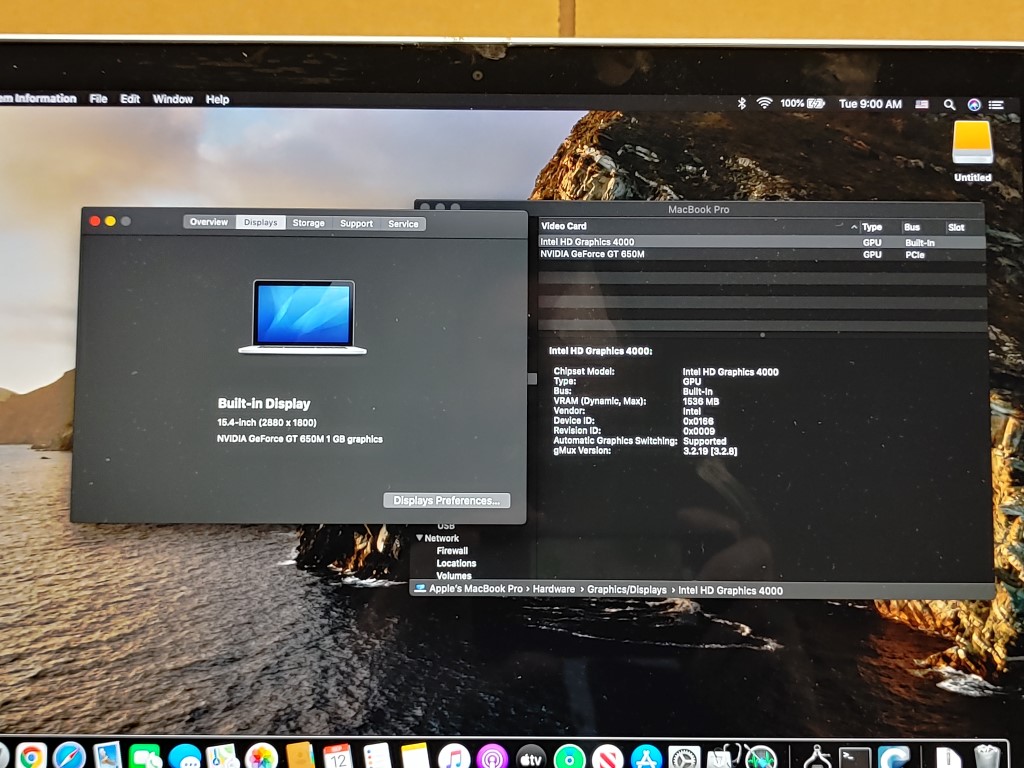Open Apple TV app in Dock
Screen dimensions: 1024x768
pos(531,757)
